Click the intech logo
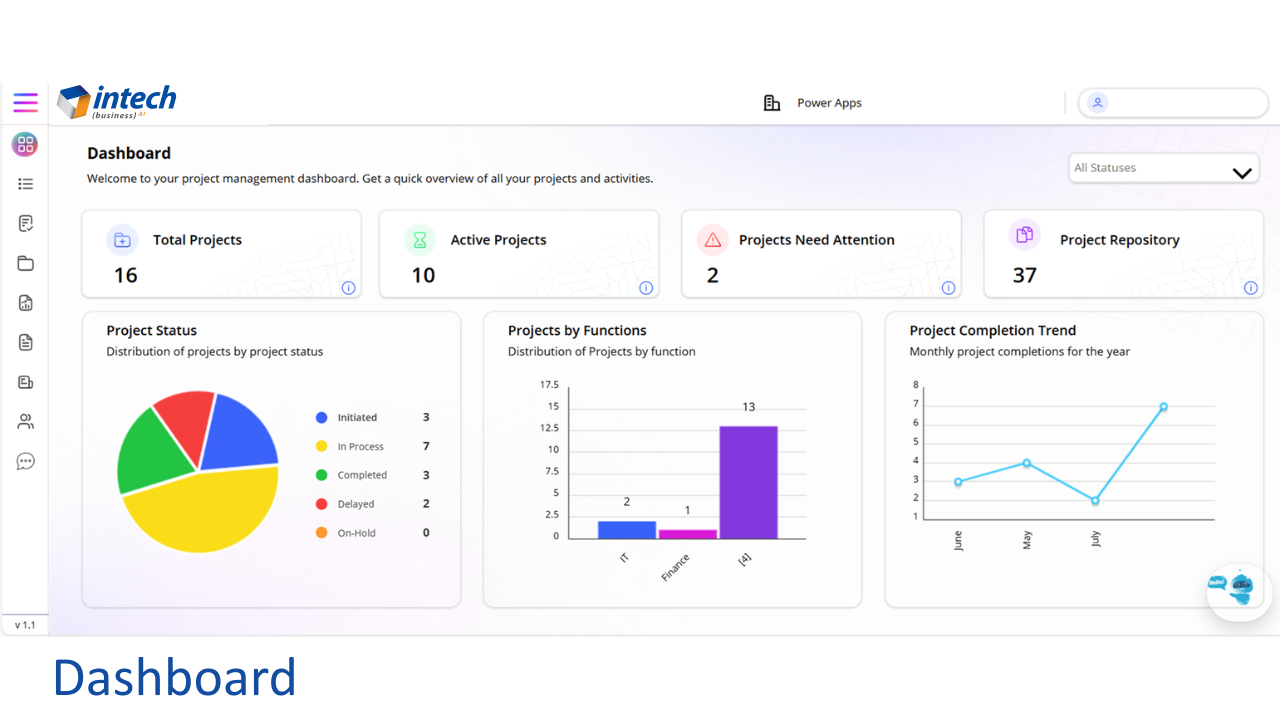 click(117, 102)
